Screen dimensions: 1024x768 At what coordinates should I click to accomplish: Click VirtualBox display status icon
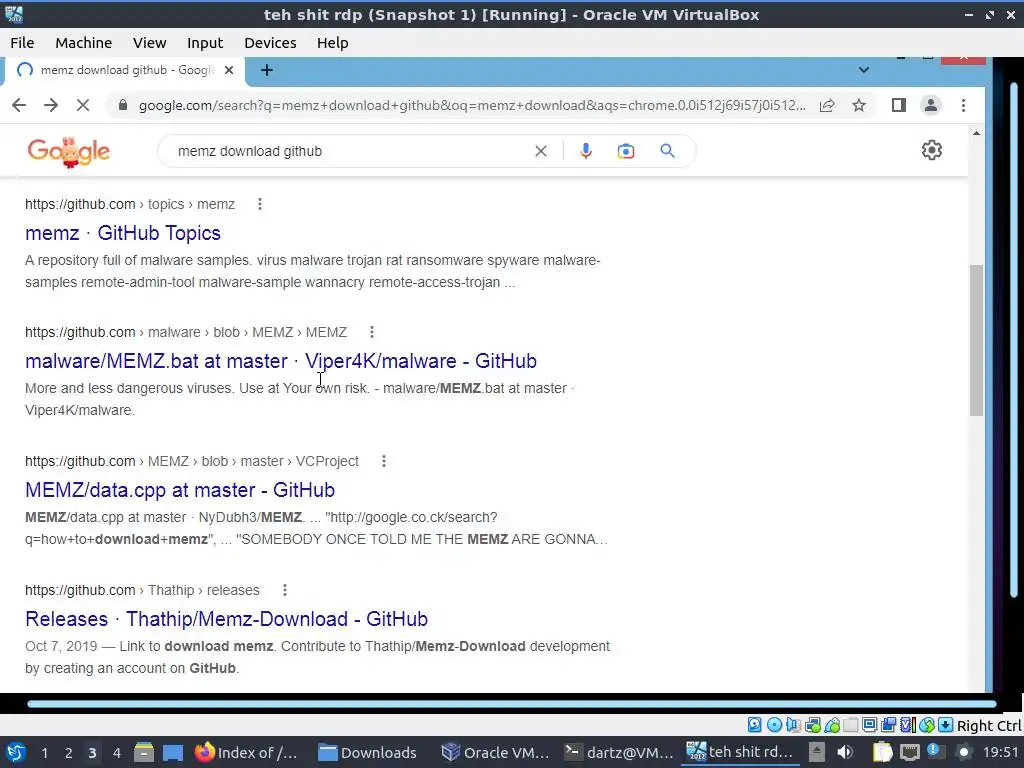tap(869, 725)
